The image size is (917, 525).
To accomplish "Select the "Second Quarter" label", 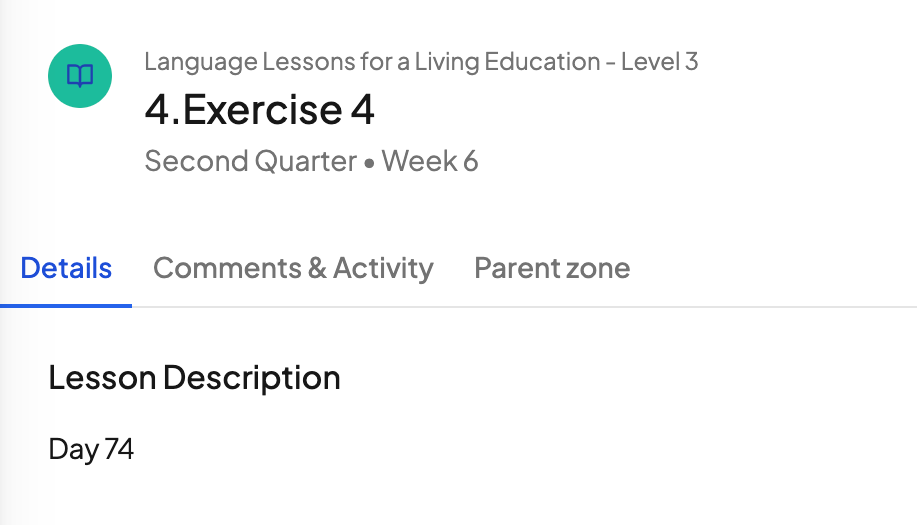I will (250, 161).
